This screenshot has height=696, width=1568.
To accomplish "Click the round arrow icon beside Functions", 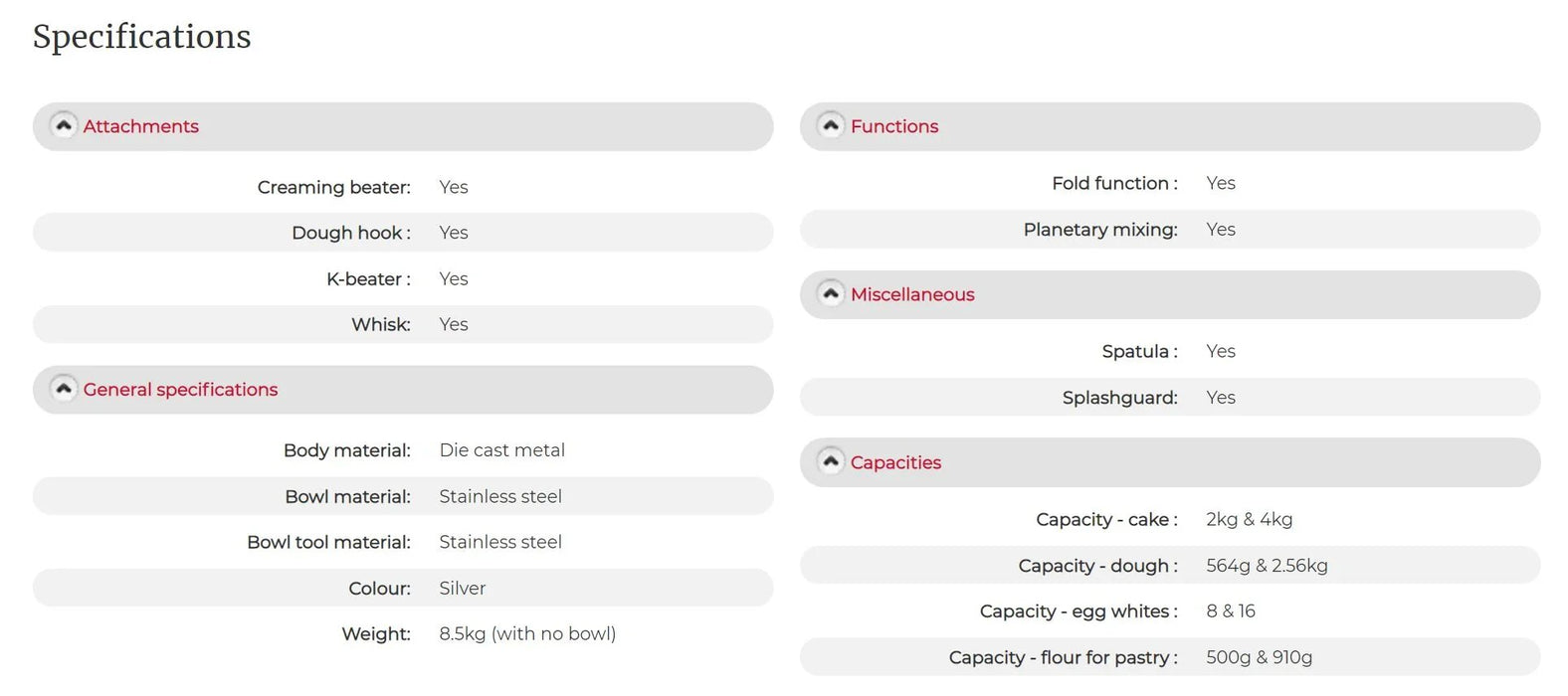I will 831,126.
